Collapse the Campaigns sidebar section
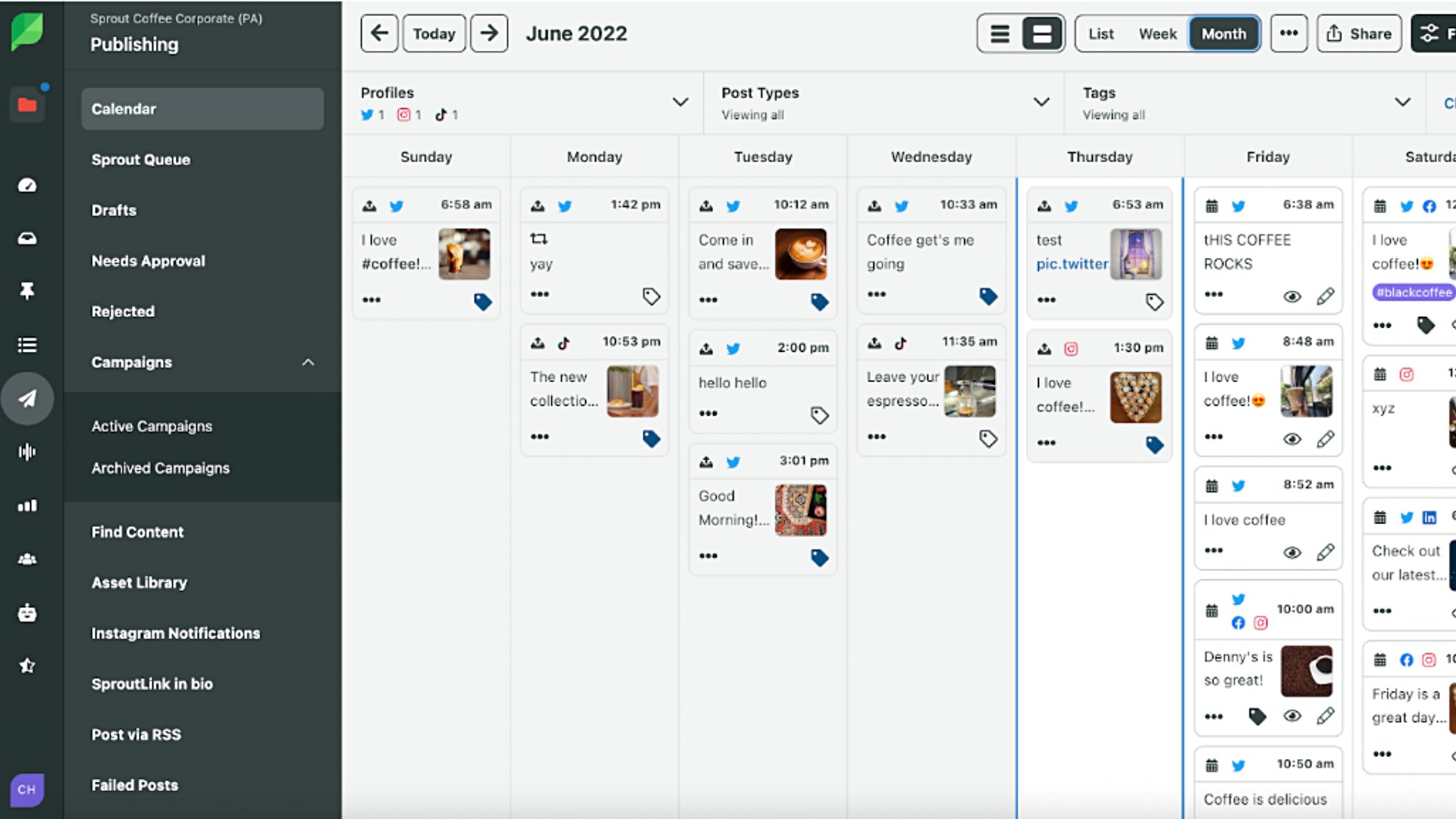Image resolution: width=1456 pixels, height=819 pixels. 308,362
